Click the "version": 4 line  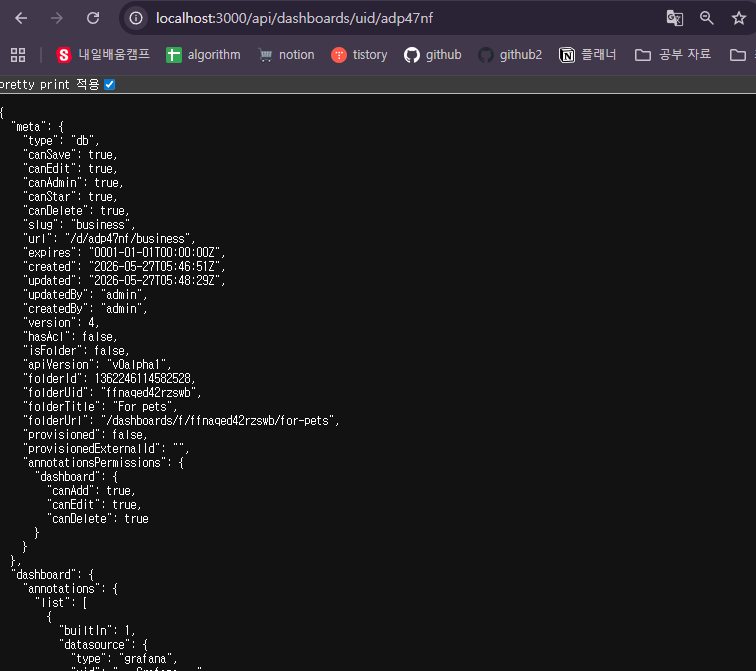point(61,322)
